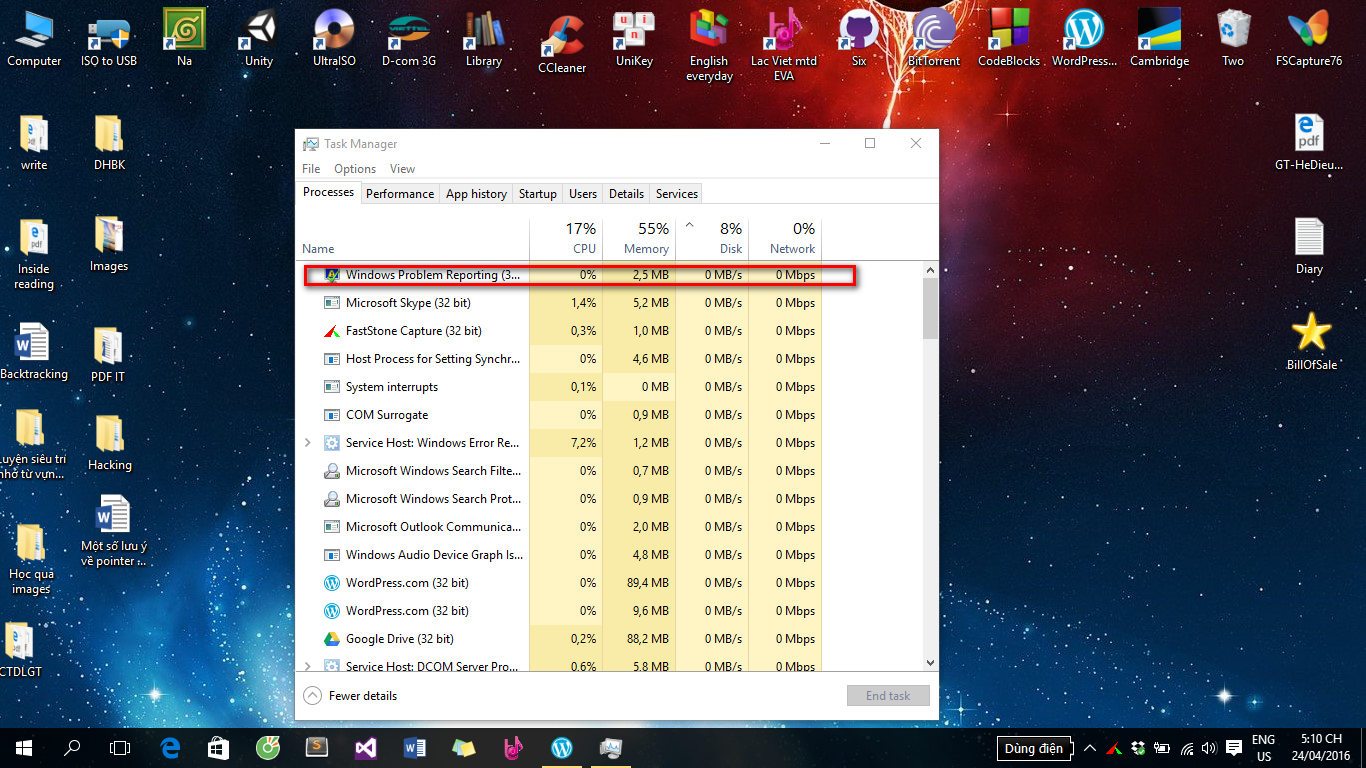Click the process list scrollbar down arrow
The height and width of the screenshot is (768, 1366).
(x=931, y=662)
